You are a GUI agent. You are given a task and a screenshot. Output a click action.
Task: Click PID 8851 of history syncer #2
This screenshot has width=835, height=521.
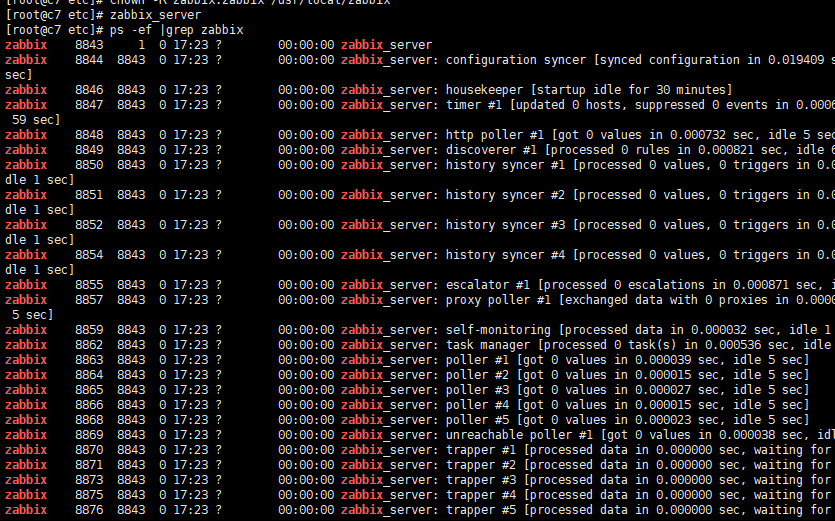point(89,194)
